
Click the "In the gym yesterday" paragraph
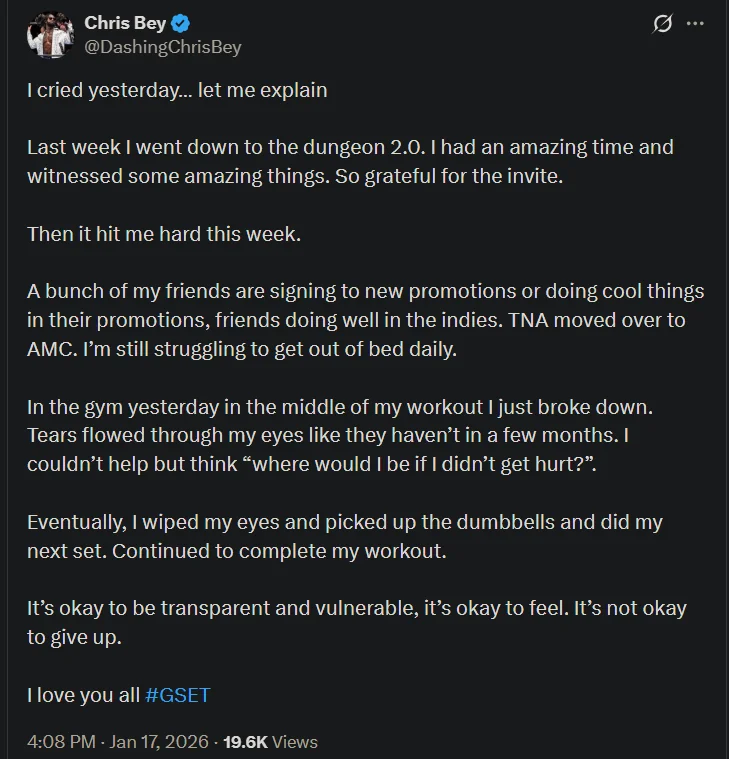[x=340, y=435]
